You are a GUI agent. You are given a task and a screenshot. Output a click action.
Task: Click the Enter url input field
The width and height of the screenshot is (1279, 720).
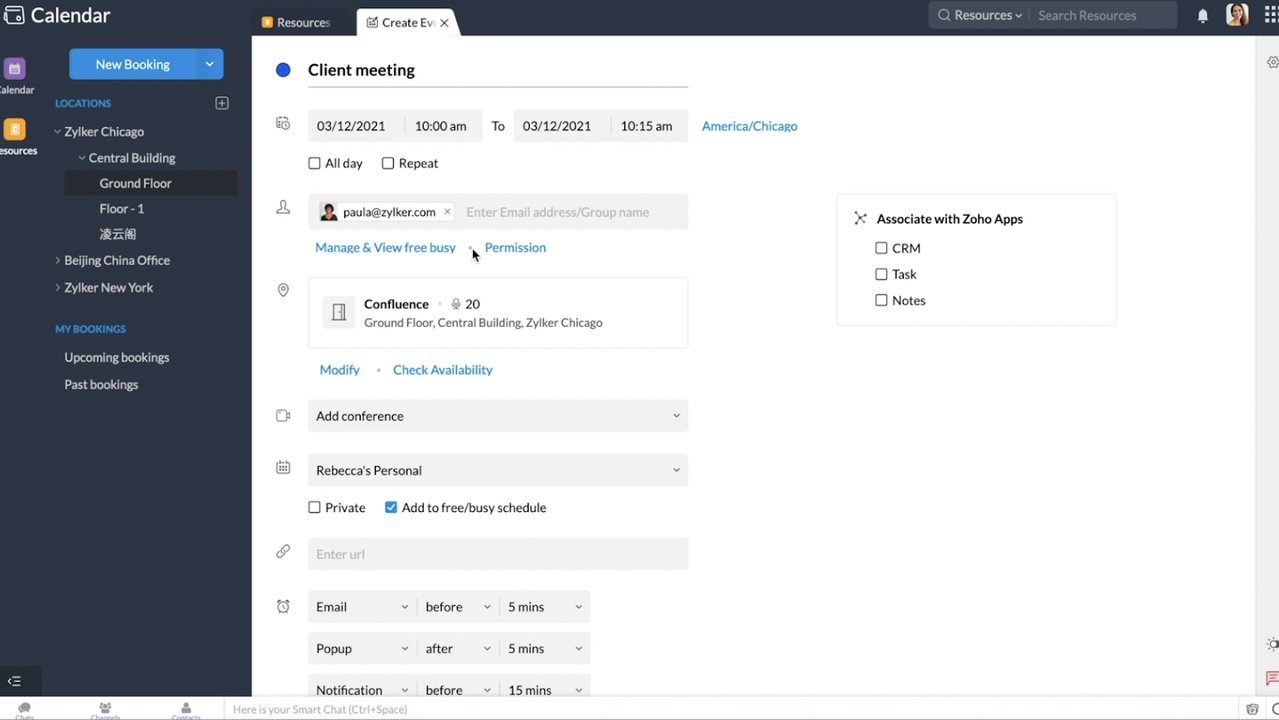(x=497, y=554)
